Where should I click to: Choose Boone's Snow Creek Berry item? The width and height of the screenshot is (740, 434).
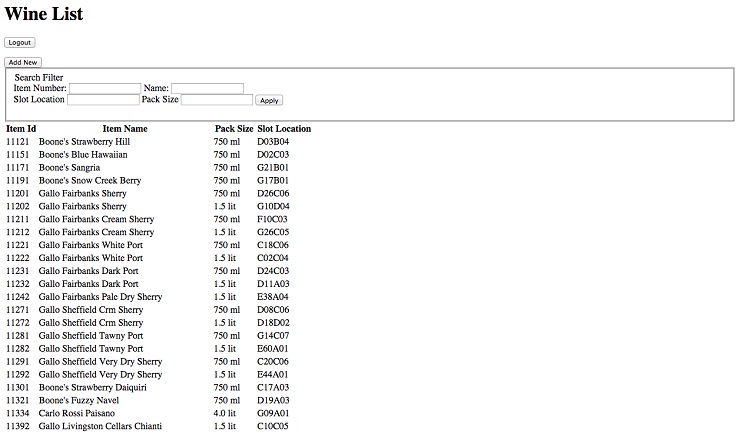[x=90, y=181]
